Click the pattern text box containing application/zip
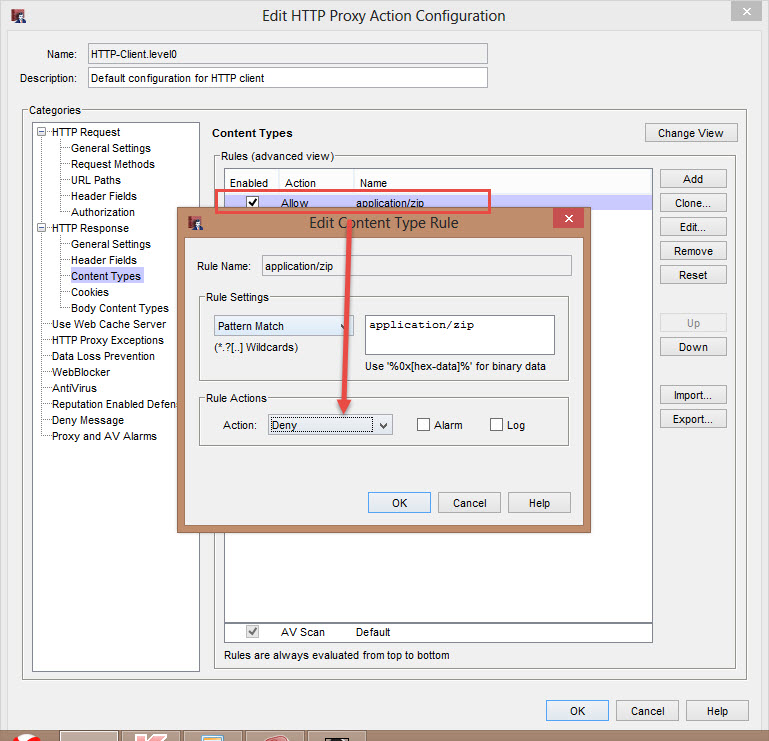Image resolution: width=769 pixels, height=741 pixels. 459,334
